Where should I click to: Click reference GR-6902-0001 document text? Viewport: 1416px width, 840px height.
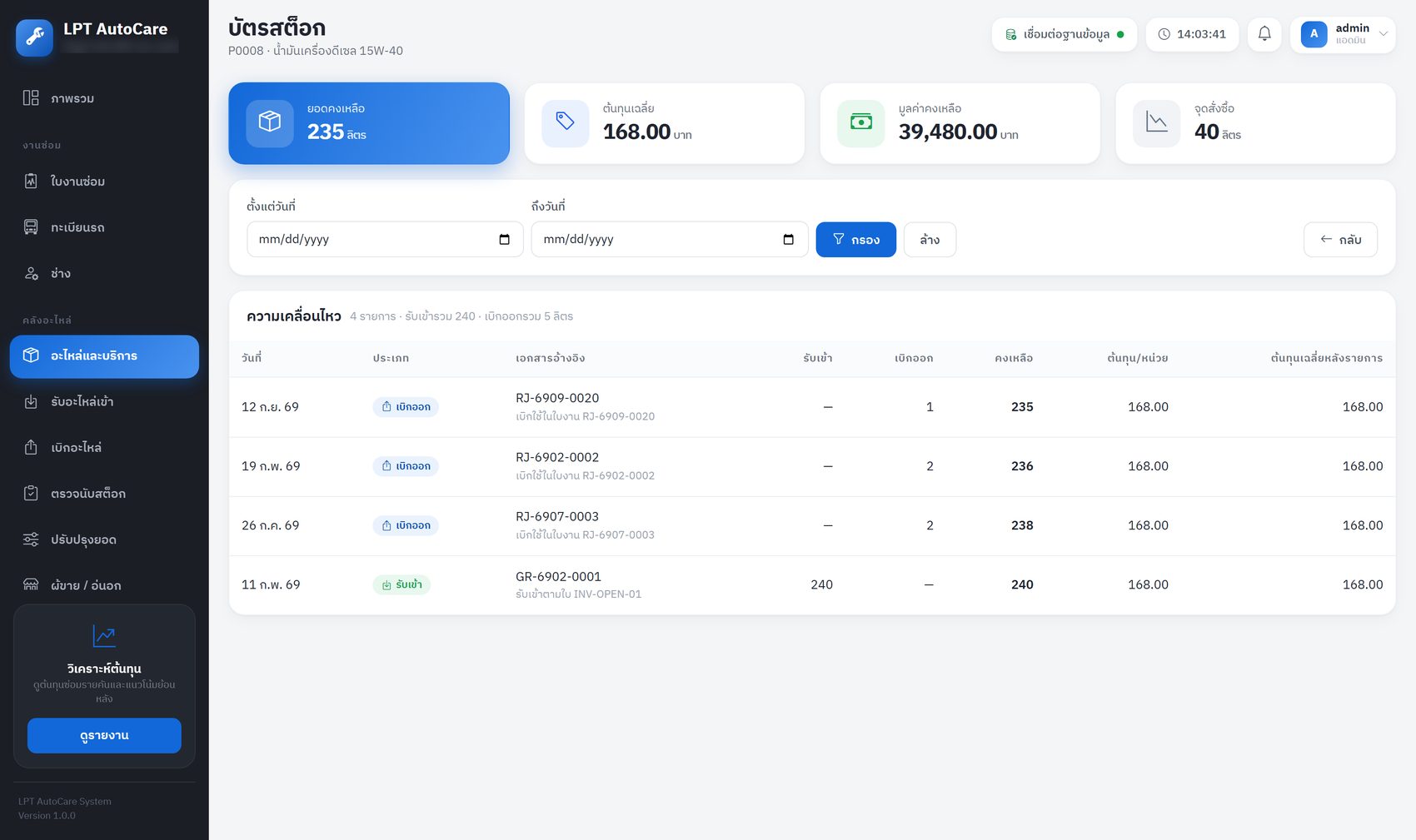point(558,577)
